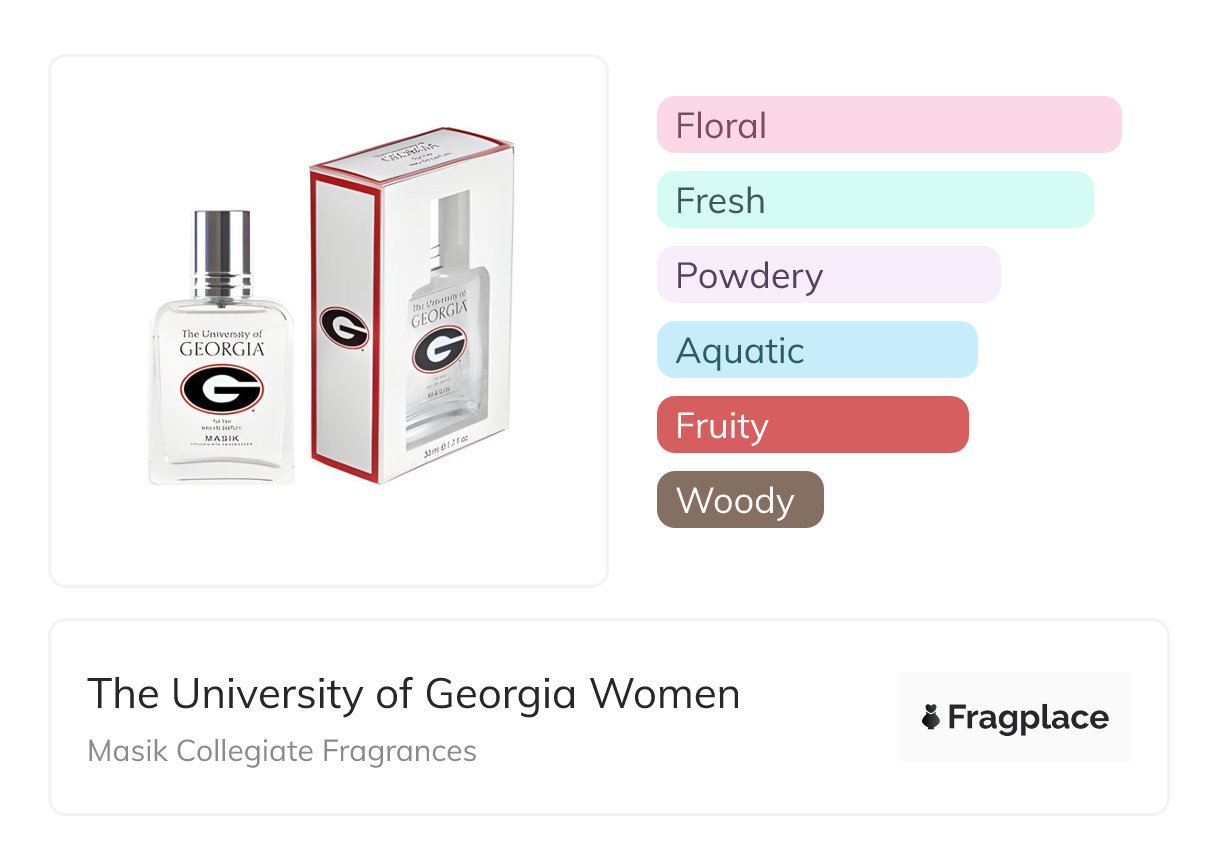Click the Georgia G logo on bottle
This screenshot has width=1218, height=864.
pyautogui.click(x=222, y=388)
